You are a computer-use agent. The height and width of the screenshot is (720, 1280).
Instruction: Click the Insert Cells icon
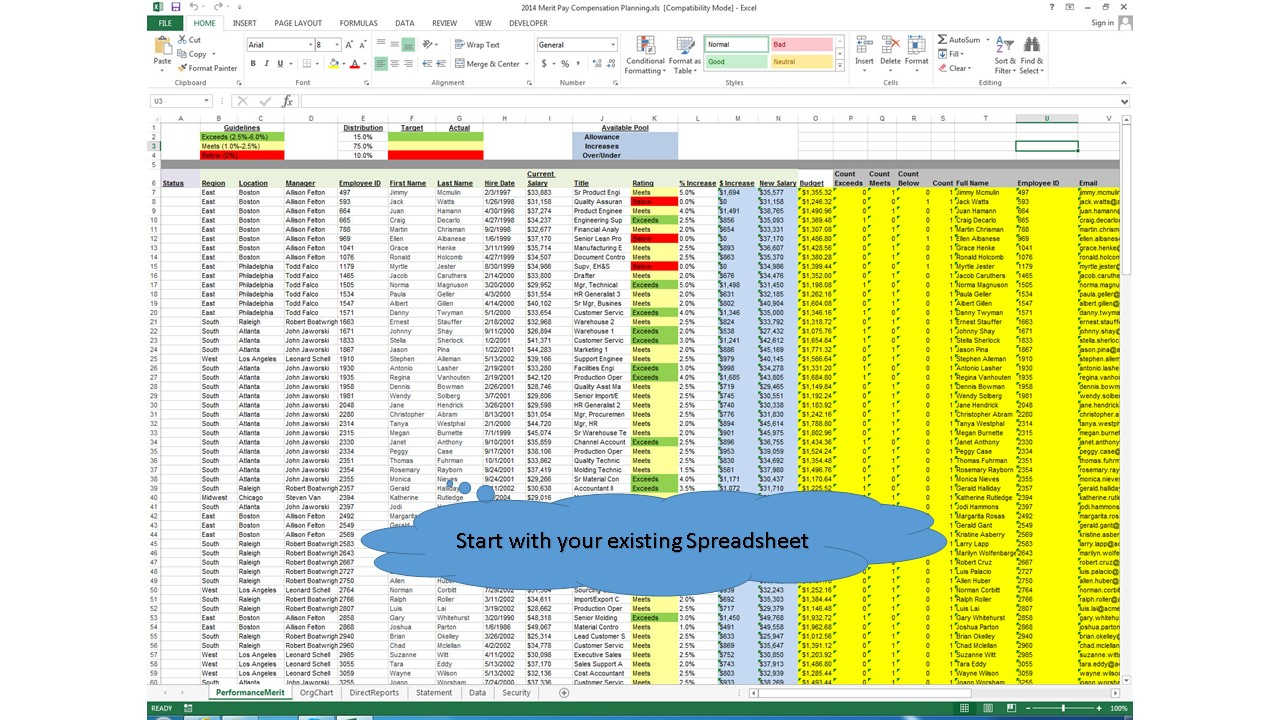(x=864, y=44)
